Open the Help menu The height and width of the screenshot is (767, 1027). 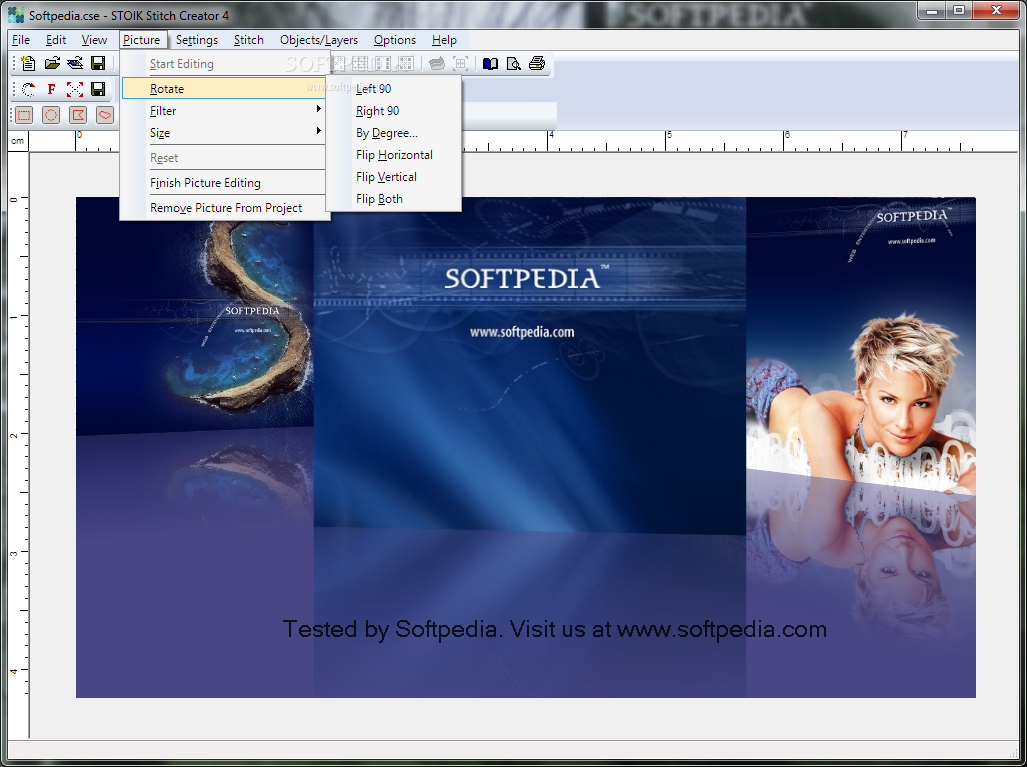(x=444, y=40)
